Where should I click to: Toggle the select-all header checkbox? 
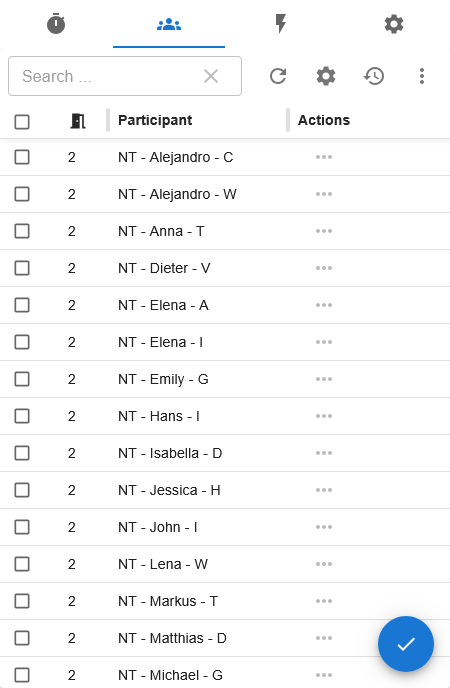tap(22, 122)
